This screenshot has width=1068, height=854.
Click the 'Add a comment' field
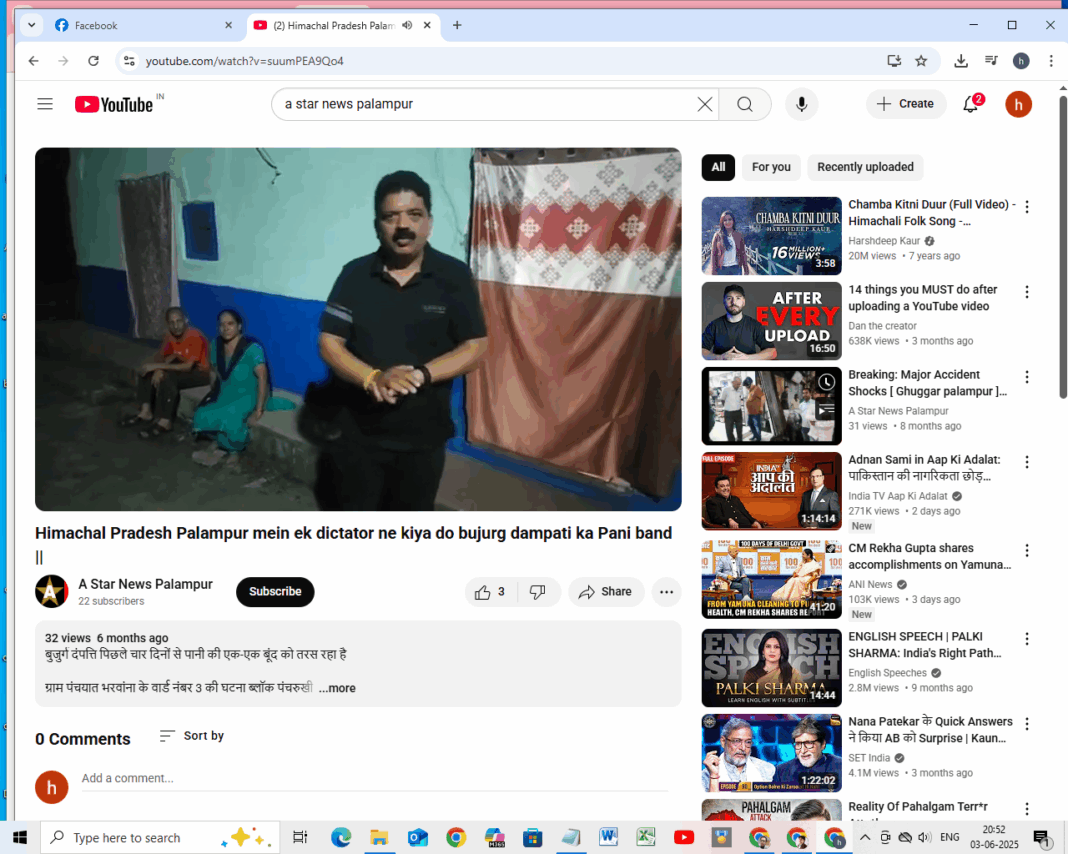tap(374, 778)
